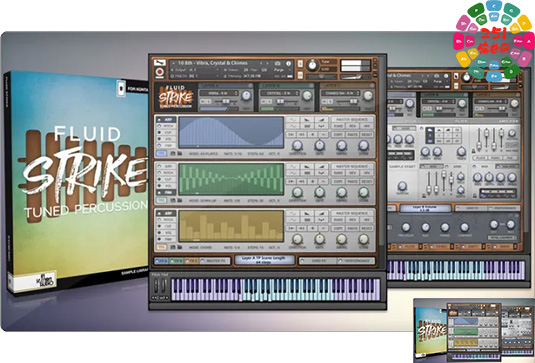Move the pitch bend wheel
Image resolution: width=535 pixels, height=363 pixels.
[156, 285]
